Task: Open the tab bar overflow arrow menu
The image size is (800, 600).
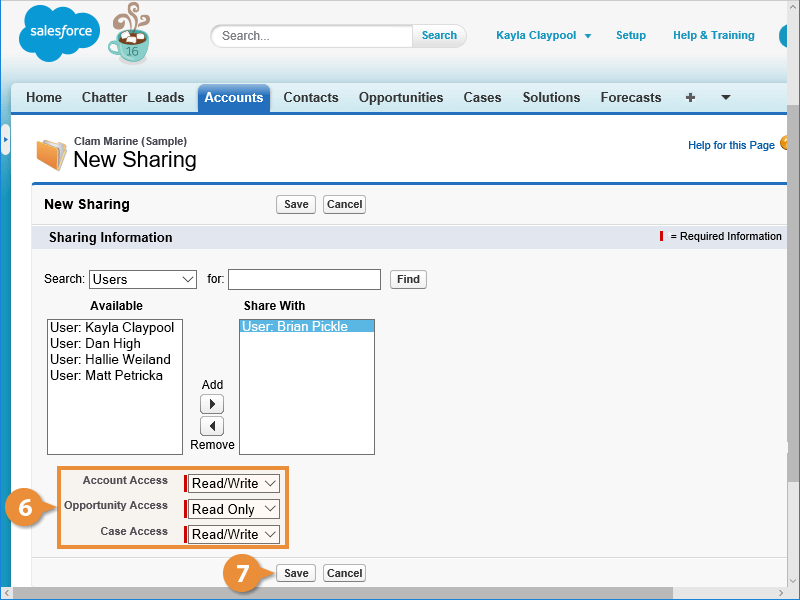Action: pos(726,97)
